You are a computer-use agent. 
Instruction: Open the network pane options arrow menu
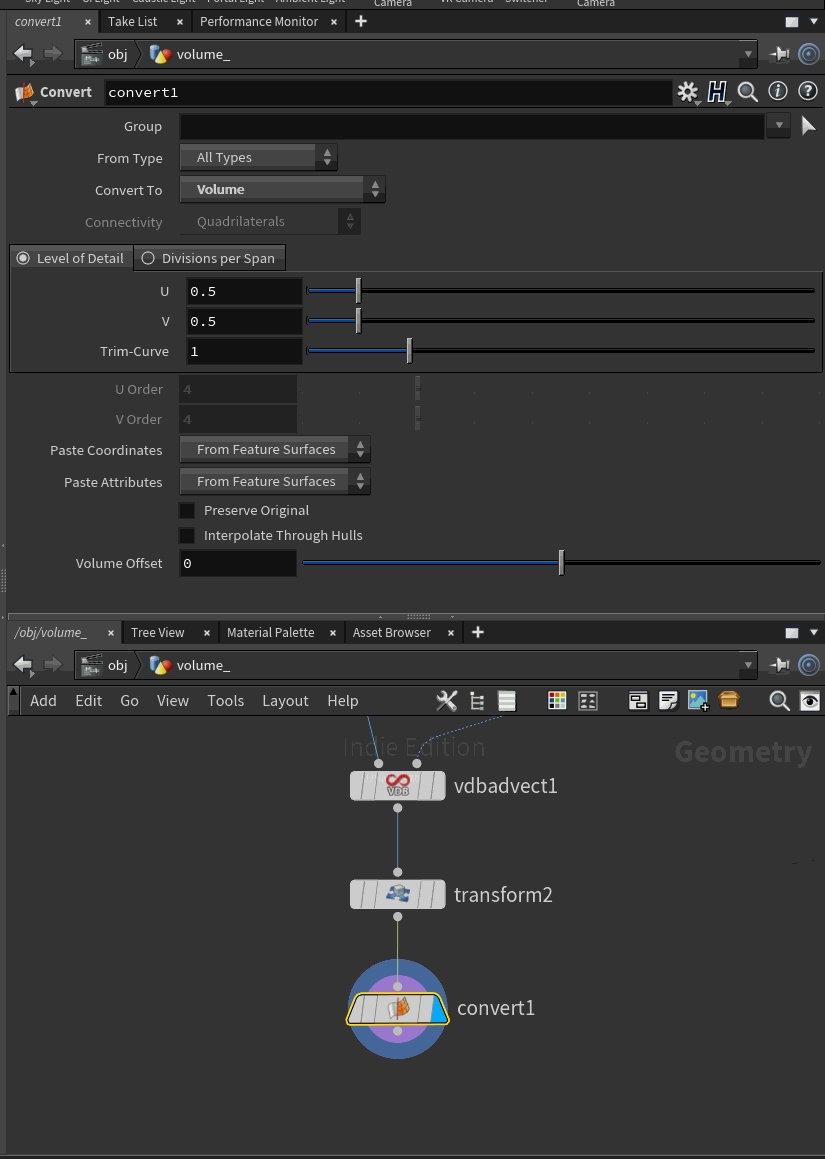coord(813,633)
